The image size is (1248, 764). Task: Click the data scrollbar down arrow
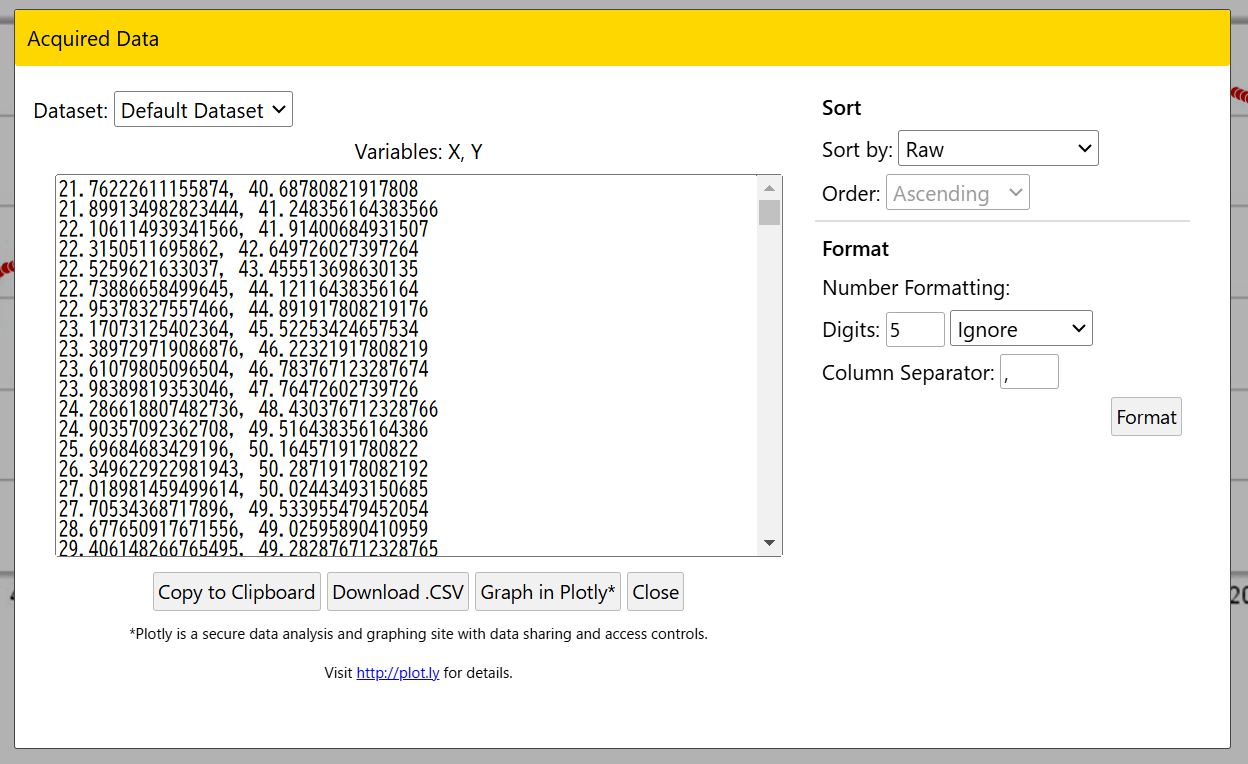point(769,543)
